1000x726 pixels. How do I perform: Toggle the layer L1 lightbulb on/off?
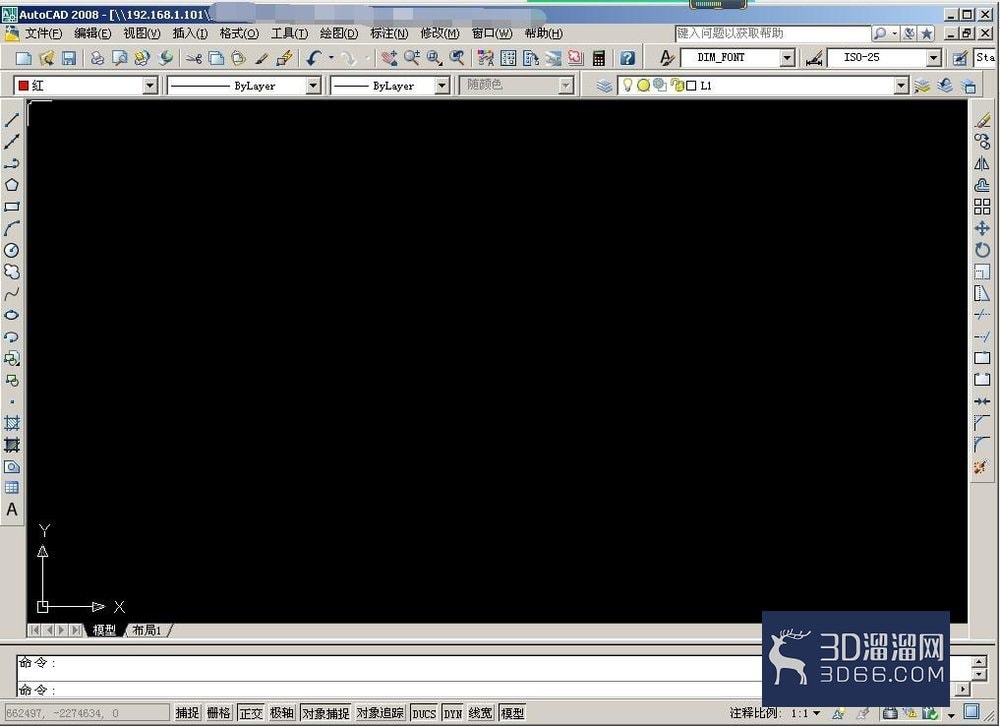pyautogui.click(x=627, y=85)
